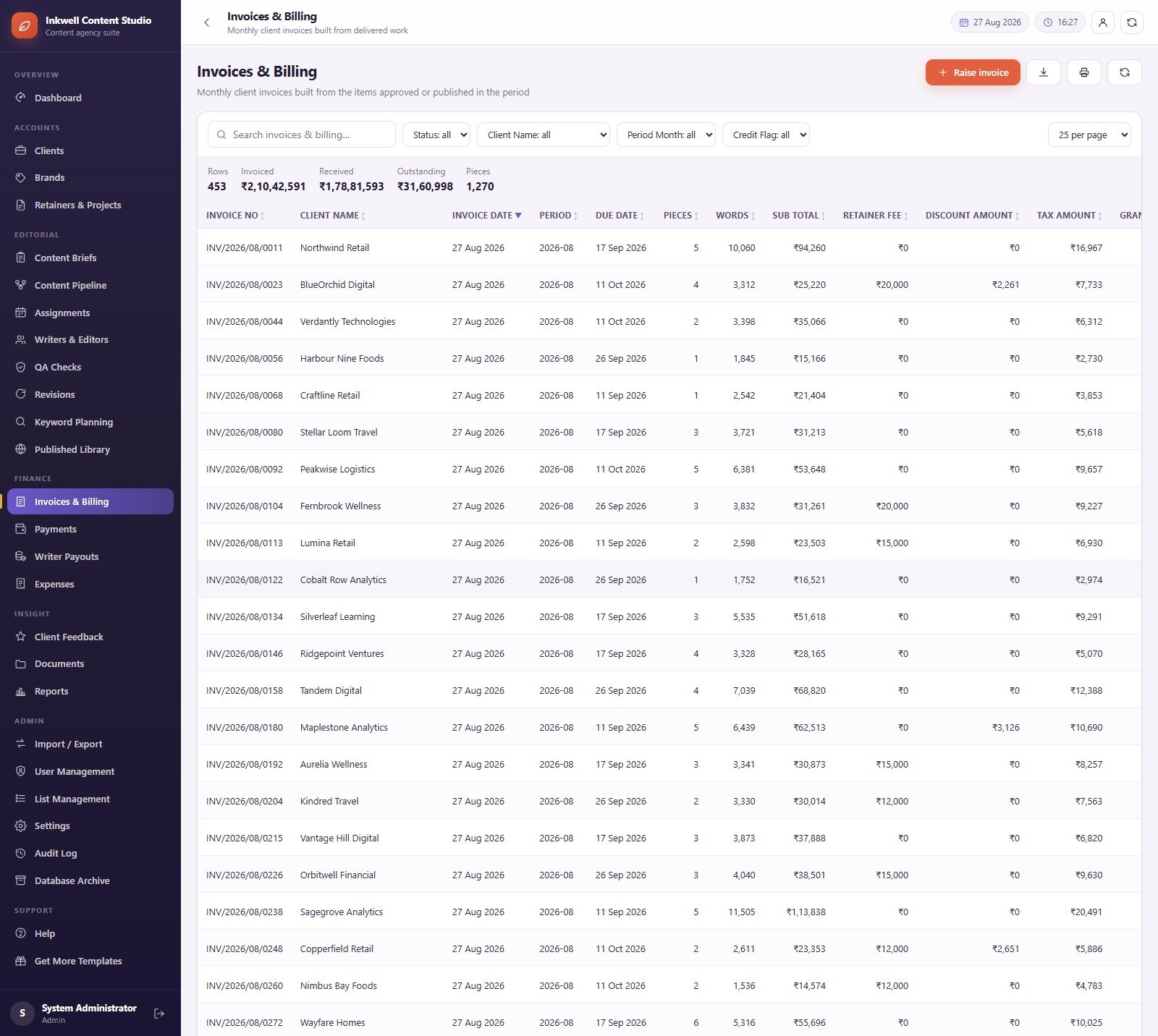Screen dimensions: 1158x1036
Task: Click the Writer Payouts coins icon
Action: coord(21,556)
